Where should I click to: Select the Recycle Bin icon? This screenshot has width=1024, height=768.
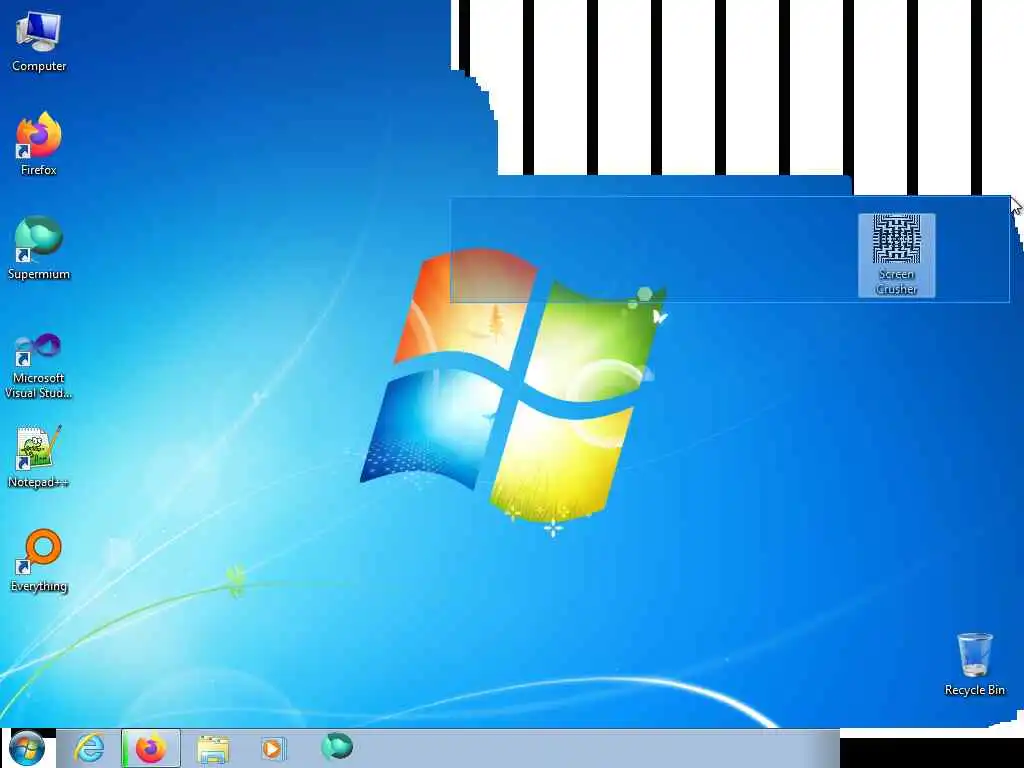974,664
